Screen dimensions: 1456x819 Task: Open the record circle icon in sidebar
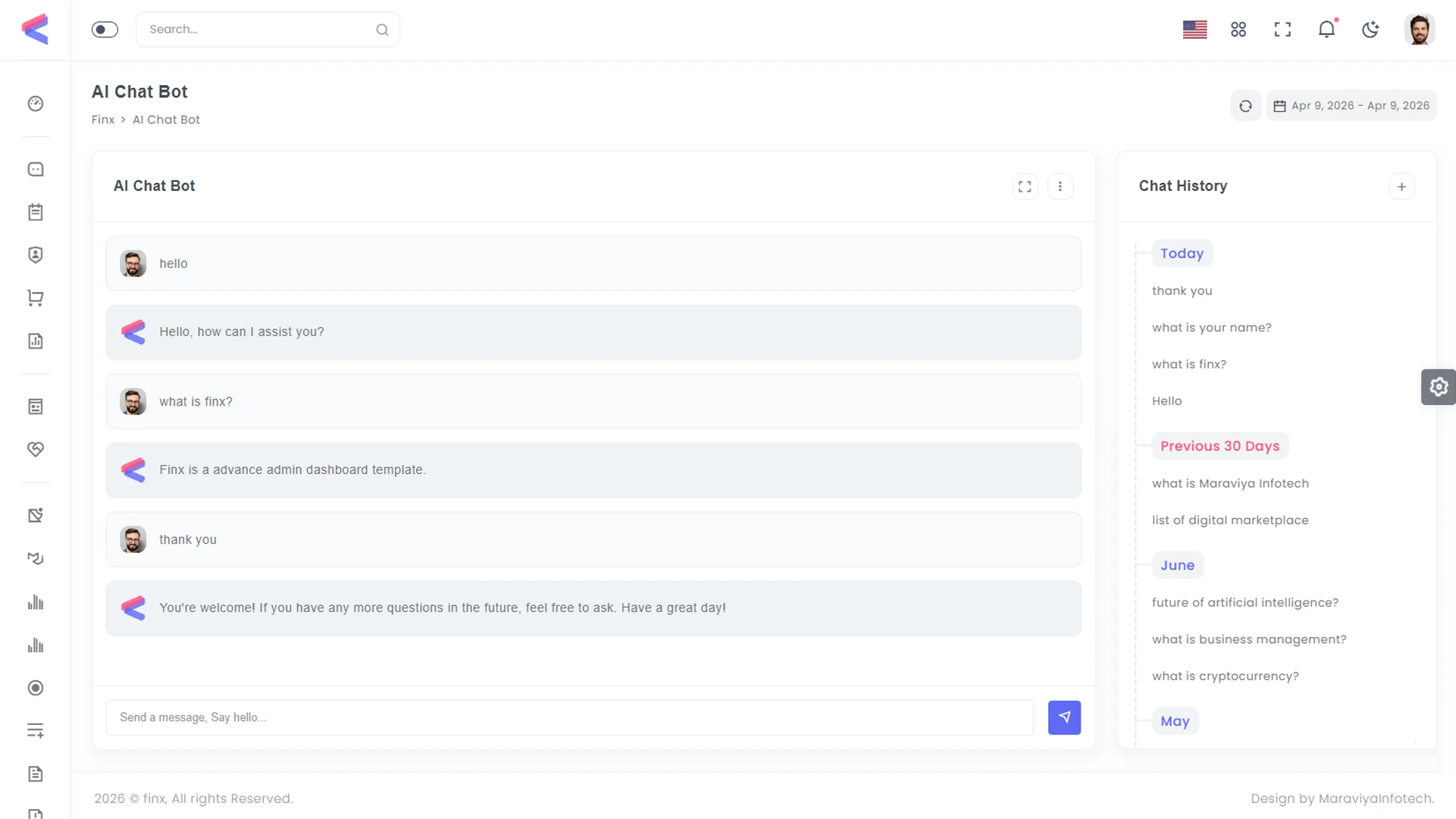36,688
